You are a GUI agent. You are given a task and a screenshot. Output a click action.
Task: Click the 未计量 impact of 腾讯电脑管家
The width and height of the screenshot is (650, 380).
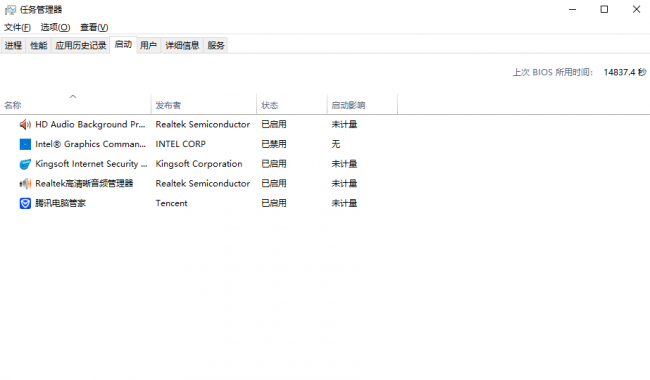coord(344,203)
